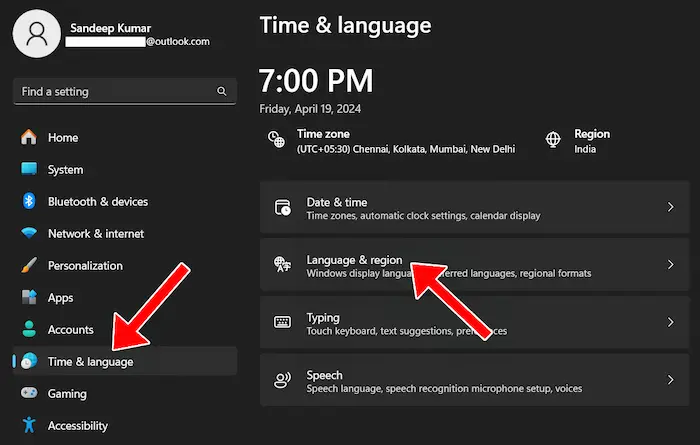Click the Chennai, Kolkata, Mumbai, New Delhi text

434,149
